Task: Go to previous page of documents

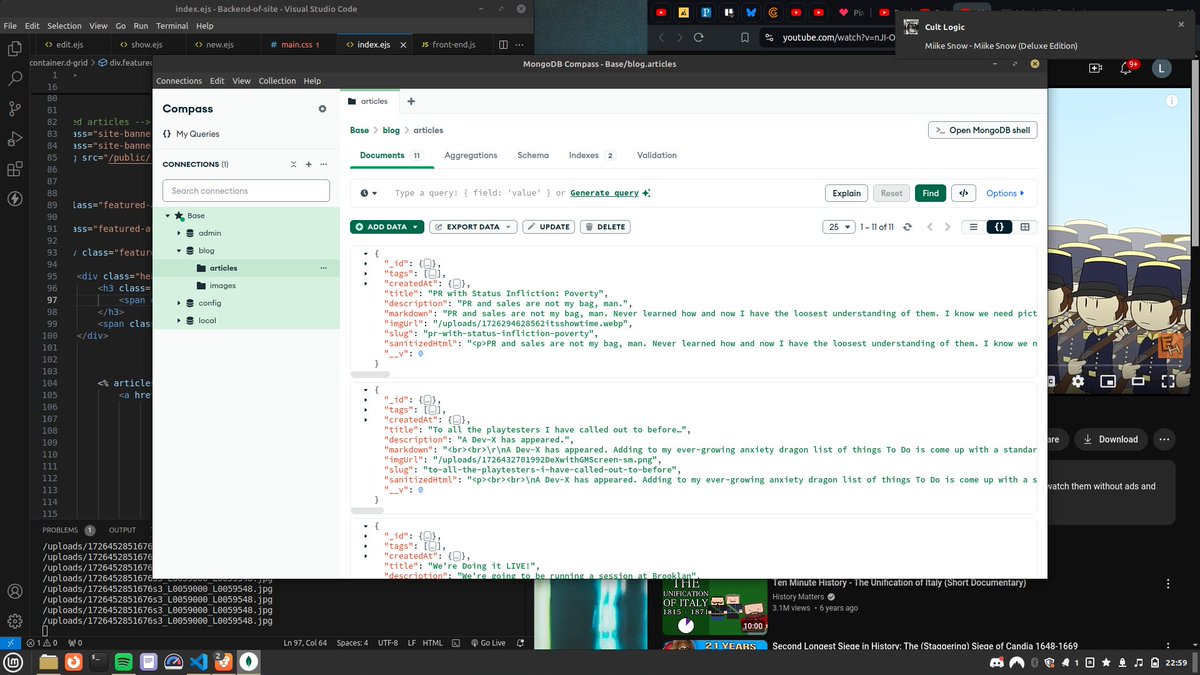Action: (x=930, y=227)
